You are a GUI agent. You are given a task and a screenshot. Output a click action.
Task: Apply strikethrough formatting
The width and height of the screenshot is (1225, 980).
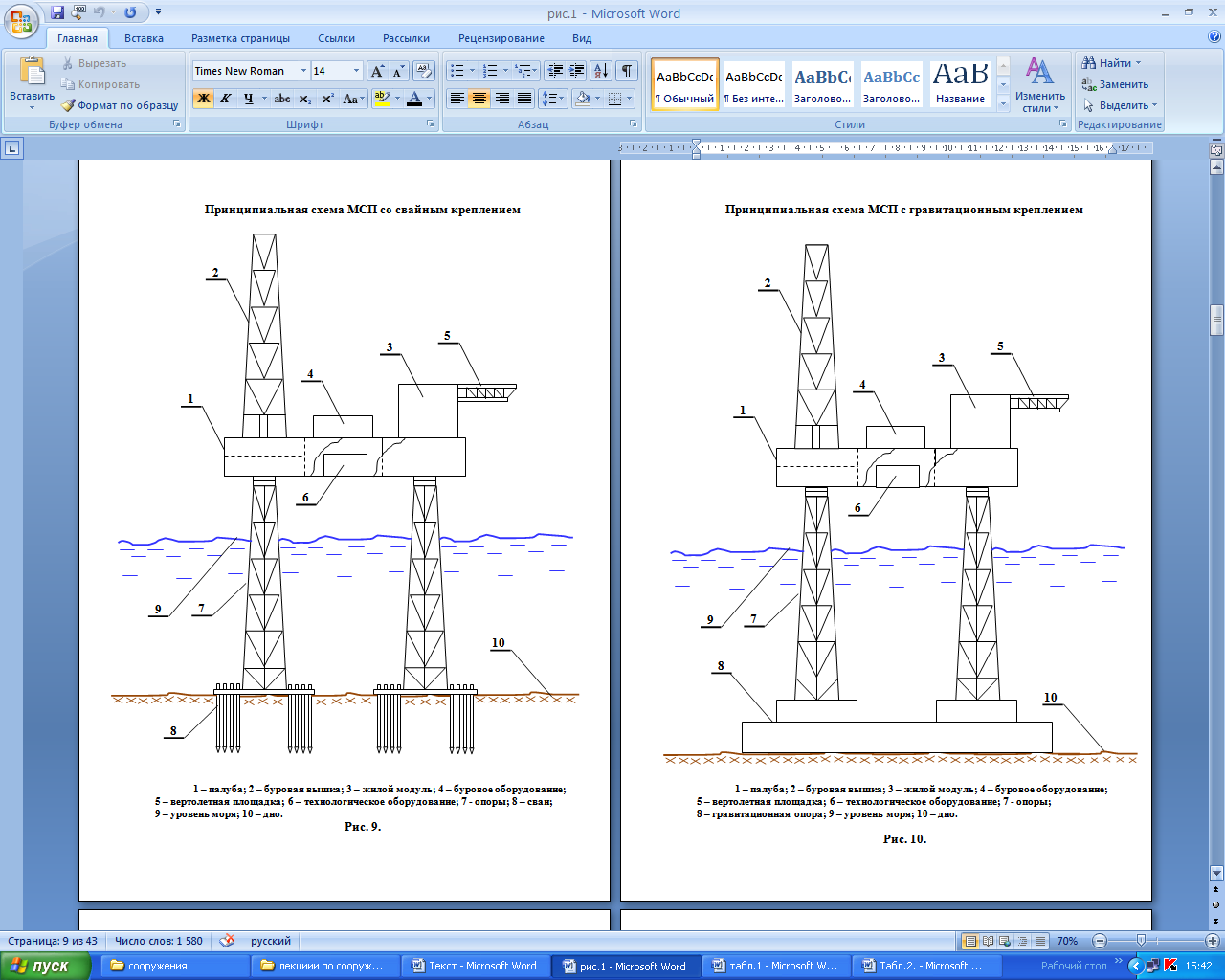pyautogui.click(x=281, y=99)
